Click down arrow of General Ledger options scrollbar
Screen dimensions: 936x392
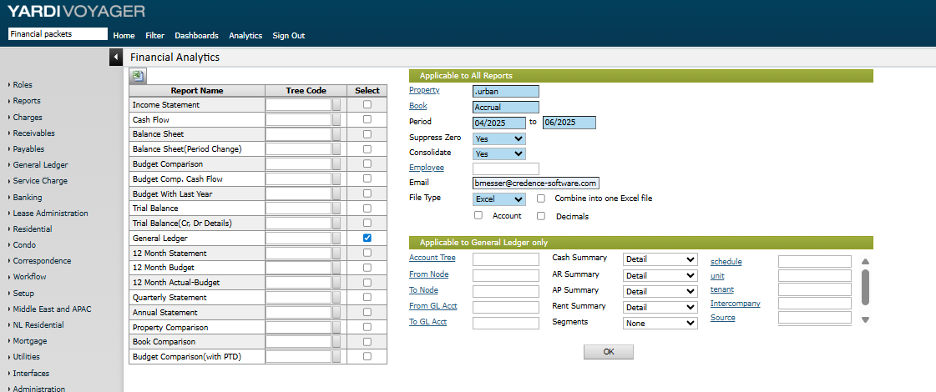tap(865, 320)
